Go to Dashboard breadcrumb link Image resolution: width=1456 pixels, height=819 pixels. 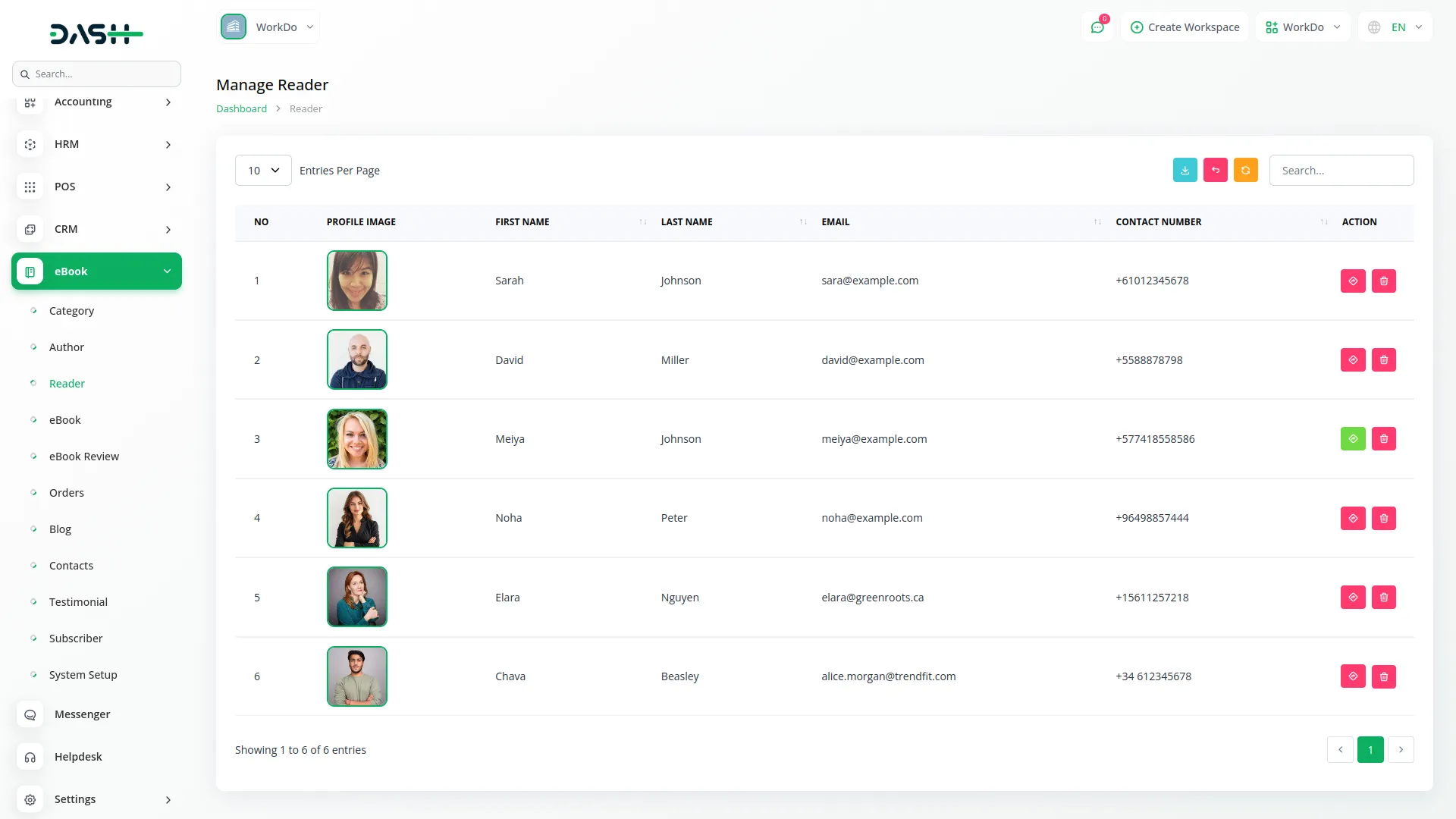click(x=241, y=108)
